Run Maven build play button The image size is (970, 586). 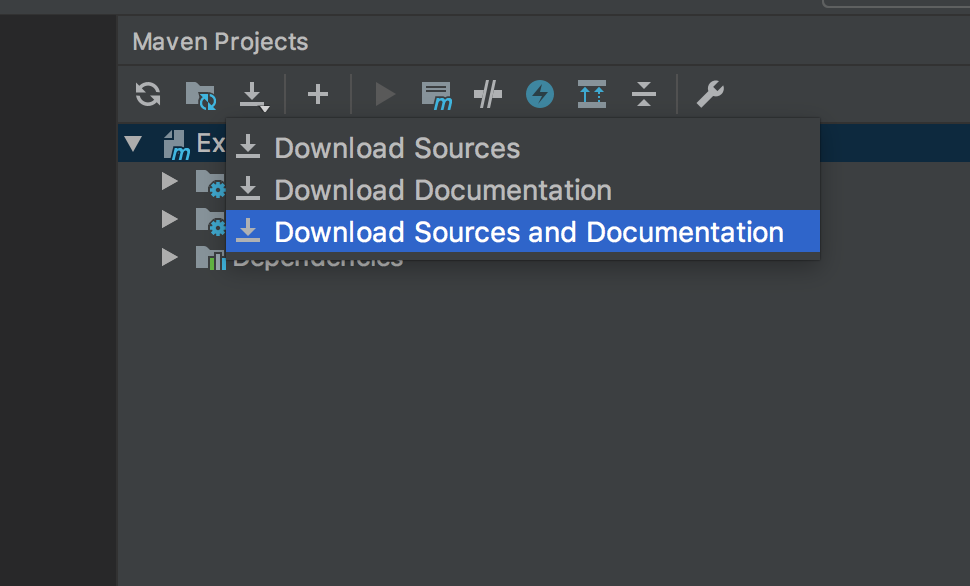[385, 95]
